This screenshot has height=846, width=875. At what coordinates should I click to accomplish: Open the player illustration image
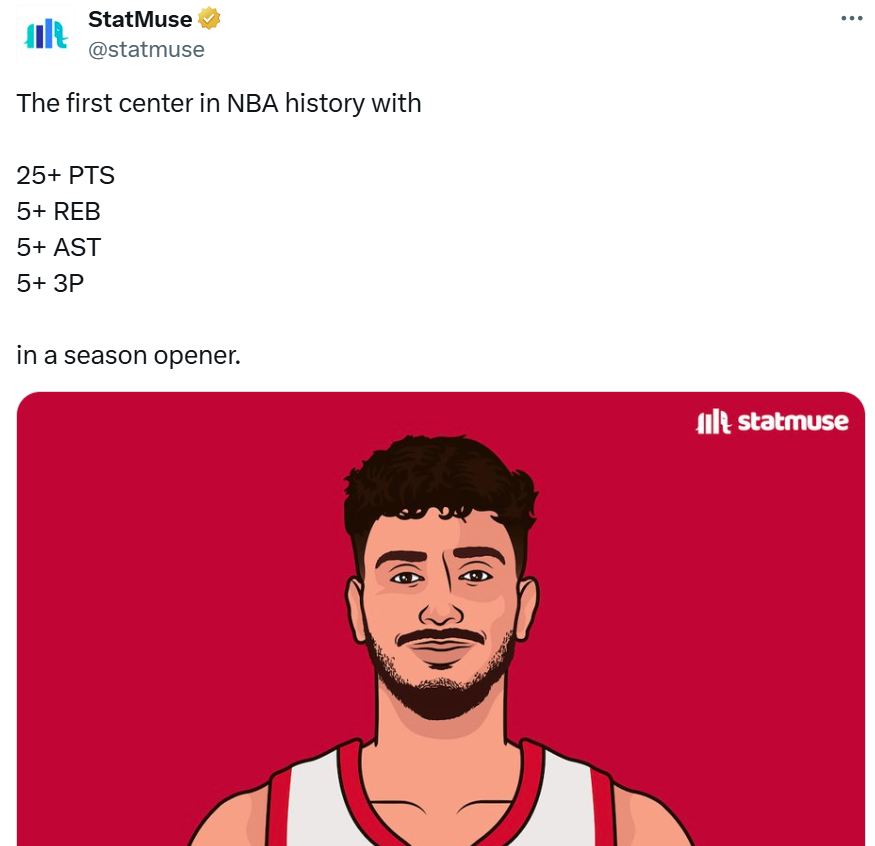tap(441, 619)
